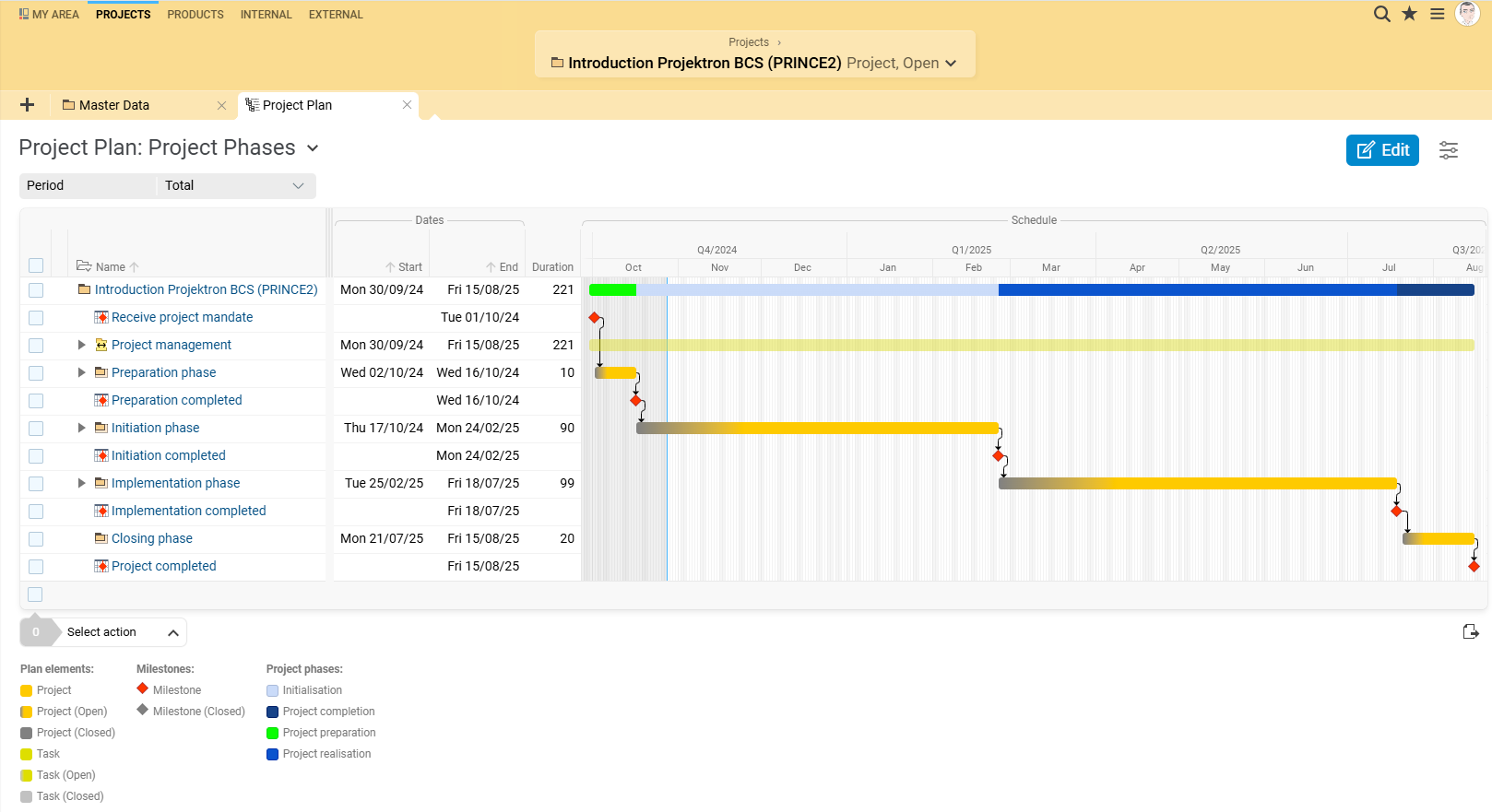This screenshot has width=1492, height=812.
Task: Open Closing phase link
Action: coord(152,538)
